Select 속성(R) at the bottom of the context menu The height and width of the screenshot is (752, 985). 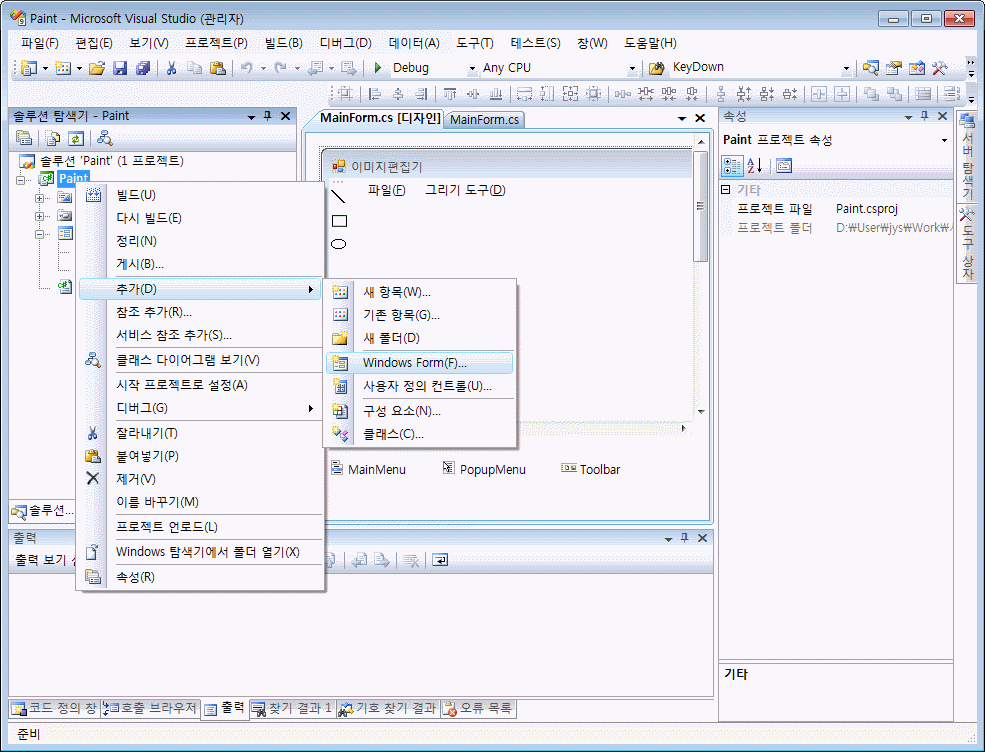(x=200, y=576)
